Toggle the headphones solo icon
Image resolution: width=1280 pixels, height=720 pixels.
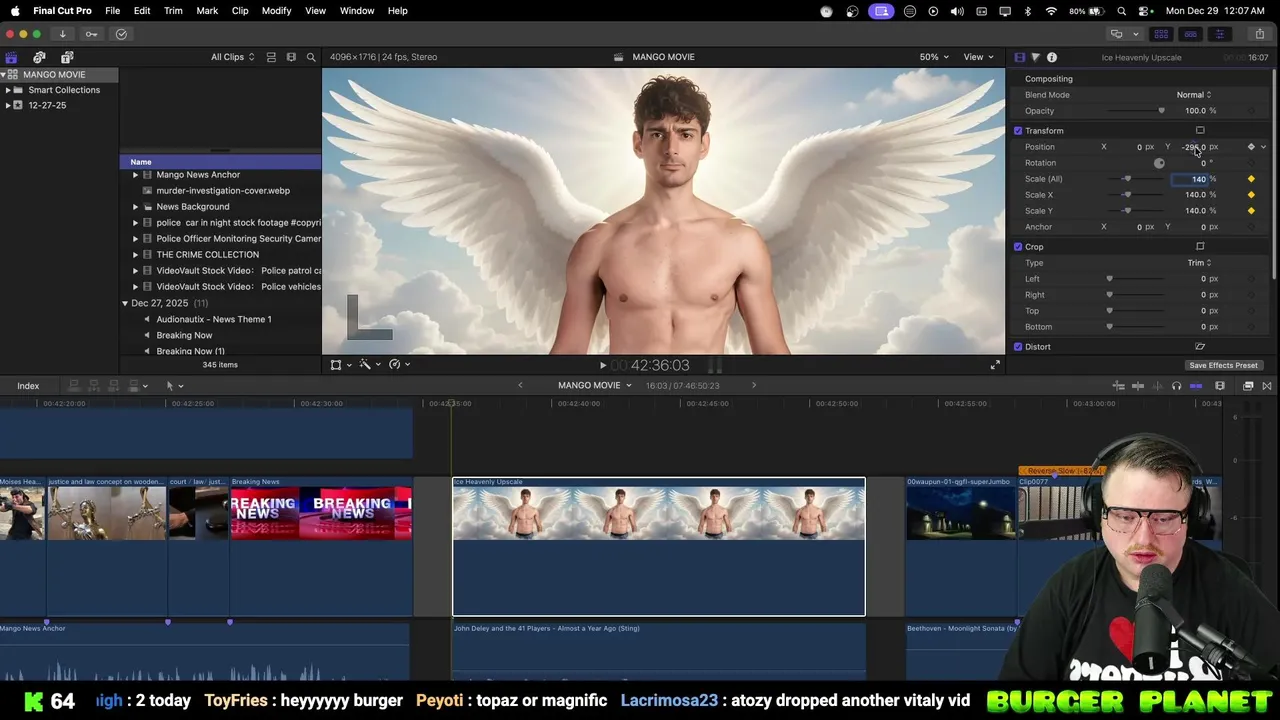coord(1176,386)
